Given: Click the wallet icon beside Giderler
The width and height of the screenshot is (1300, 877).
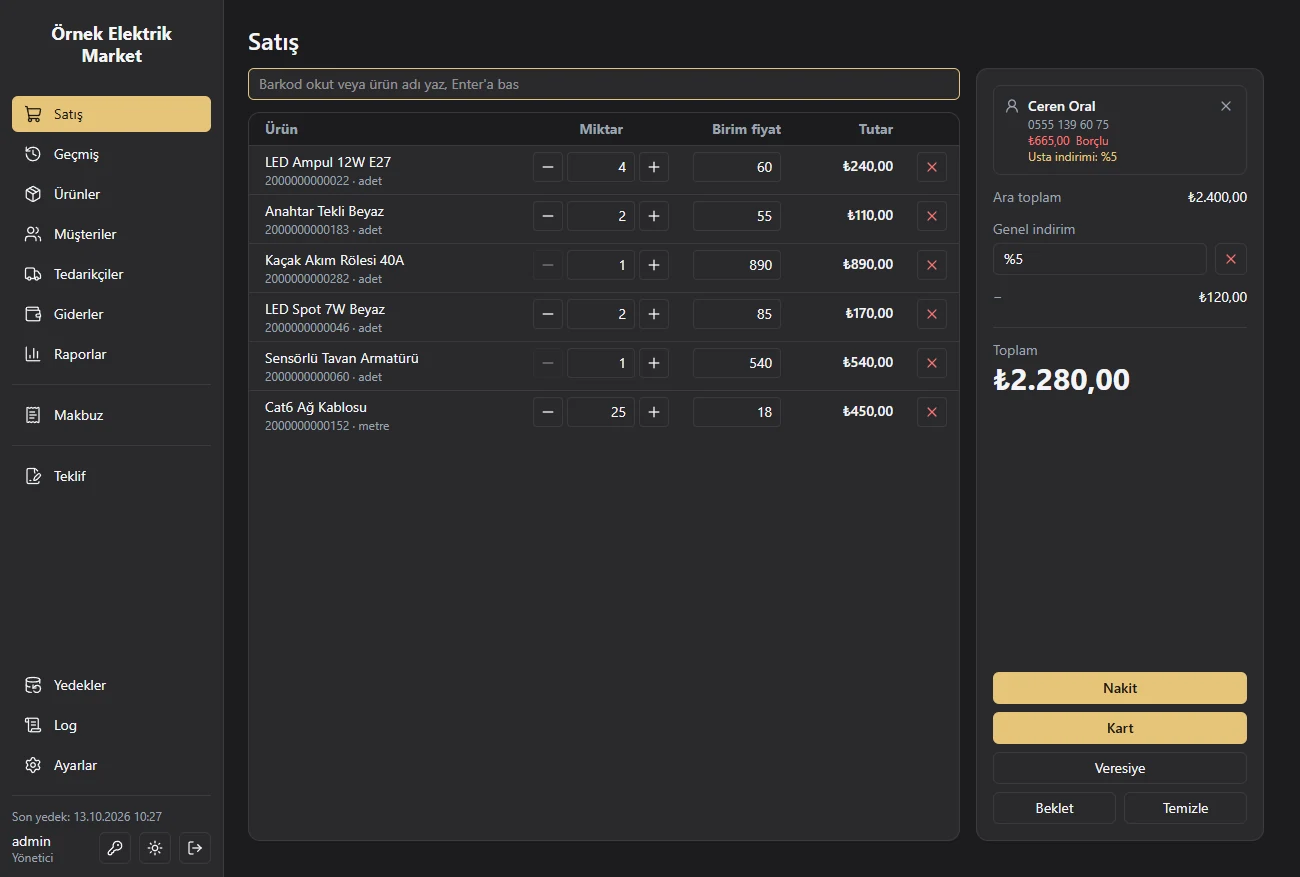Looking at the screenshot, I should pos(33,314).
